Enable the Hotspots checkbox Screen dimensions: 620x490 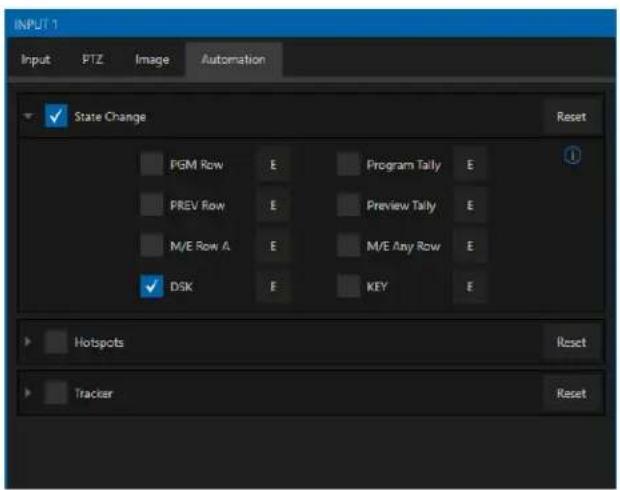[x=56, y=342]
